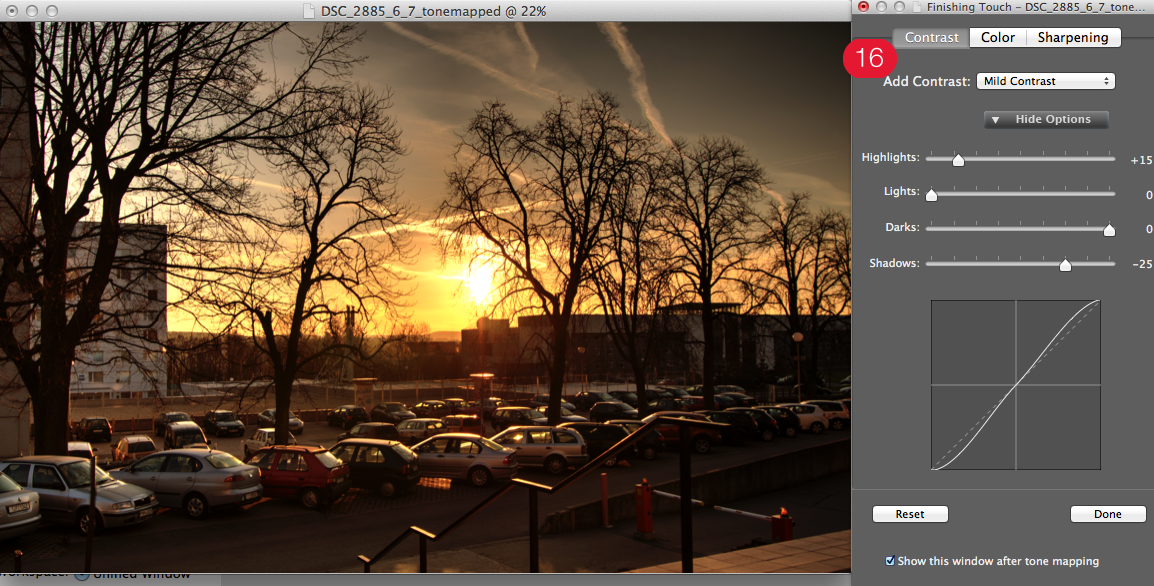The height and width of the screenshot is (586, 1154).
Task: Select the unified window radio button
Action: (82, 574)
